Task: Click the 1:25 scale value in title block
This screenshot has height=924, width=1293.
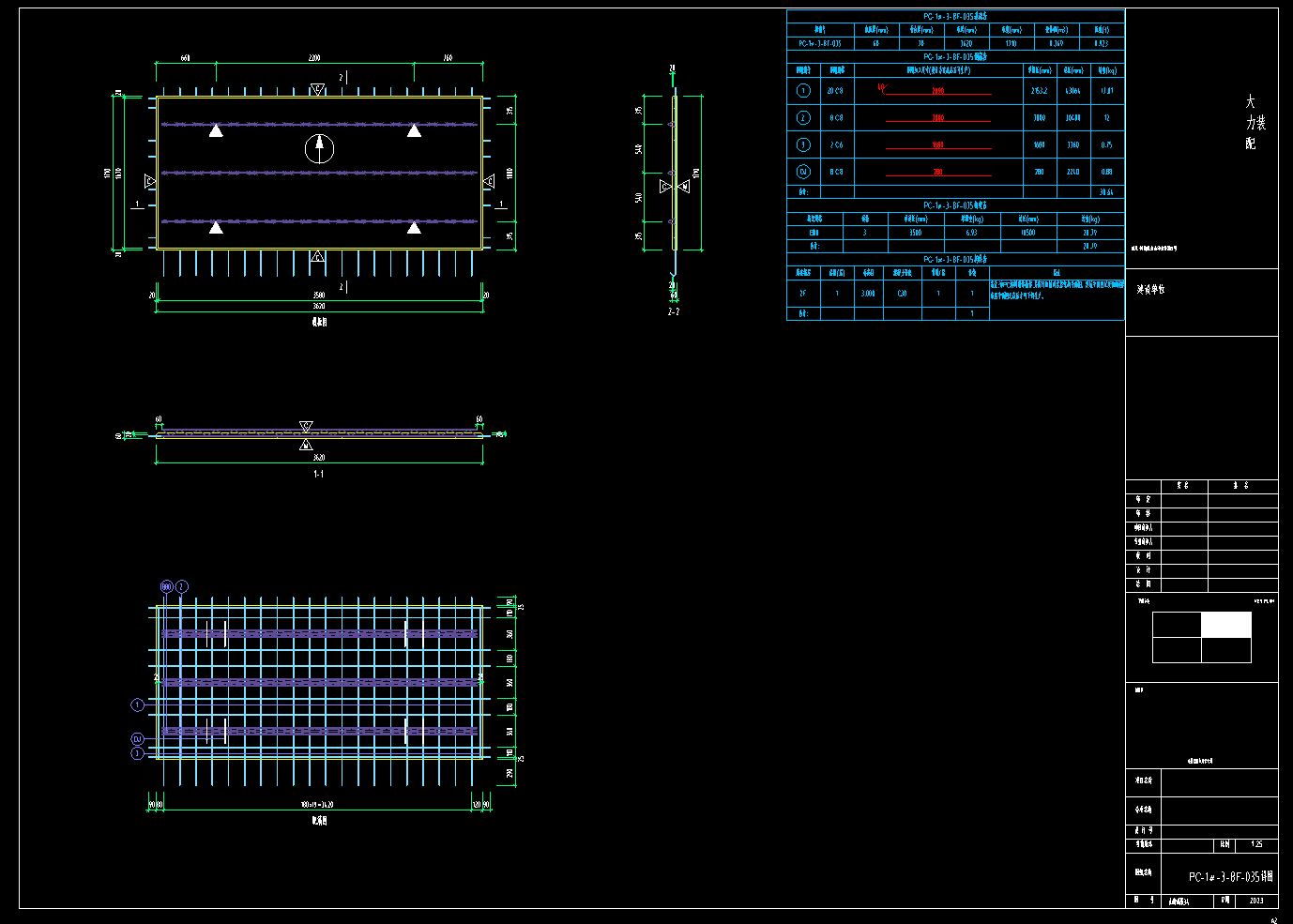Action: click(x=1256, y=844)
